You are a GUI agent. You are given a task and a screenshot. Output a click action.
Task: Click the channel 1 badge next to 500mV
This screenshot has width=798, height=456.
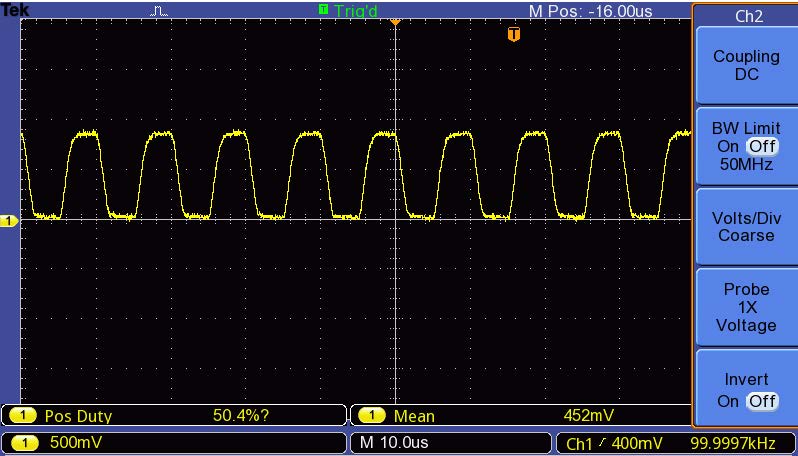click(22, 442)
